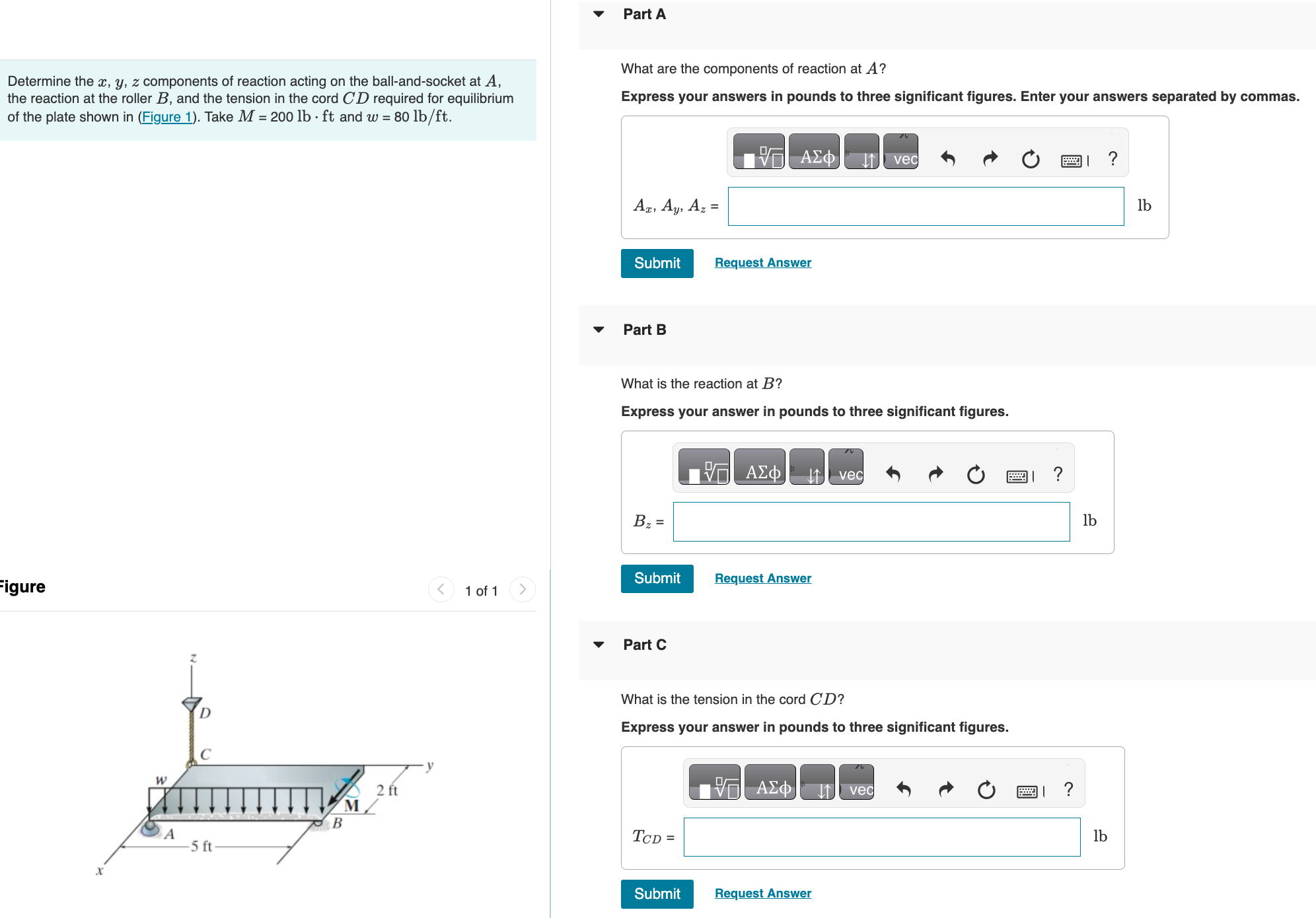The width and height of the screenshot is (1316, 918).
Task: Collapse the Part C section
Action: [599, 645]
